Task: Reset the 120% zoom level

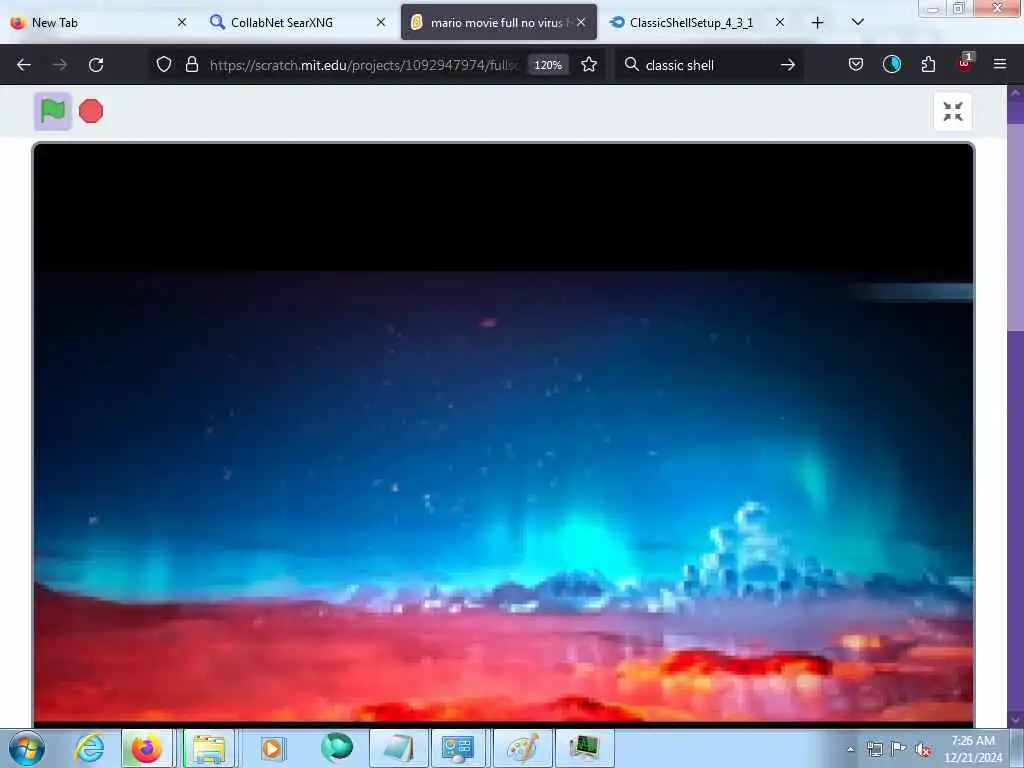Action: 548,65
